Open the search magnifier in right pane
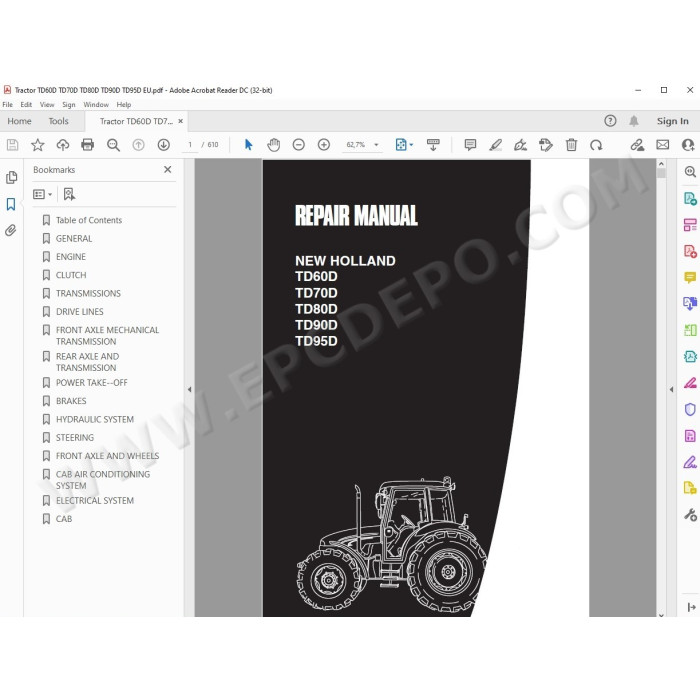 690,171
